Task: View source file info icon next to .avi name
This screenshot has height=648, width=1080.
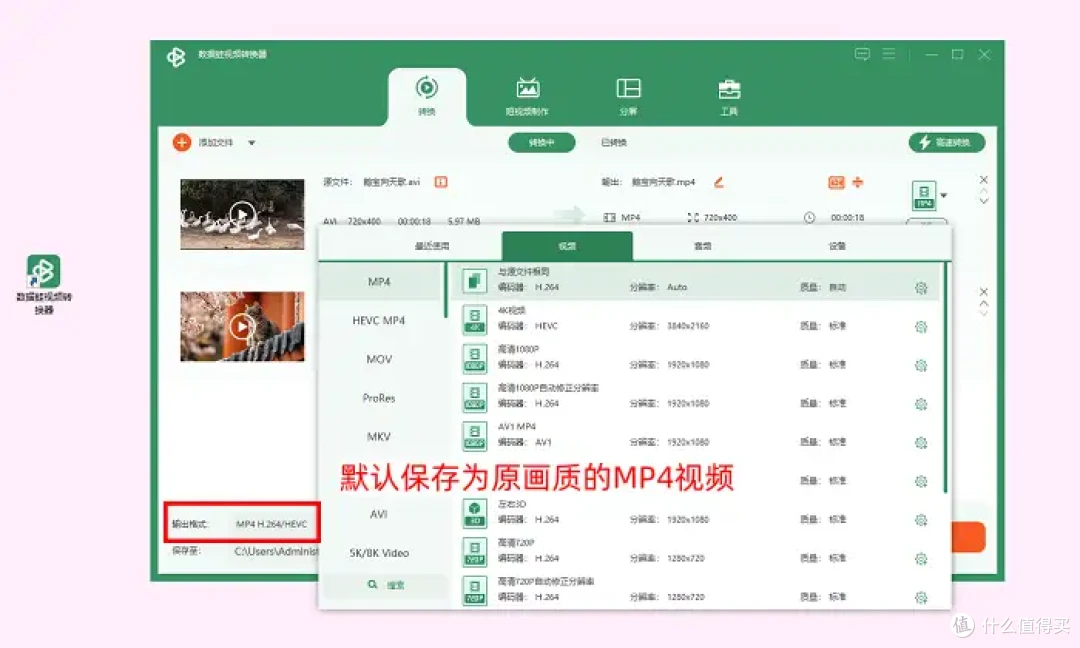Action: (x=441, y=182)
